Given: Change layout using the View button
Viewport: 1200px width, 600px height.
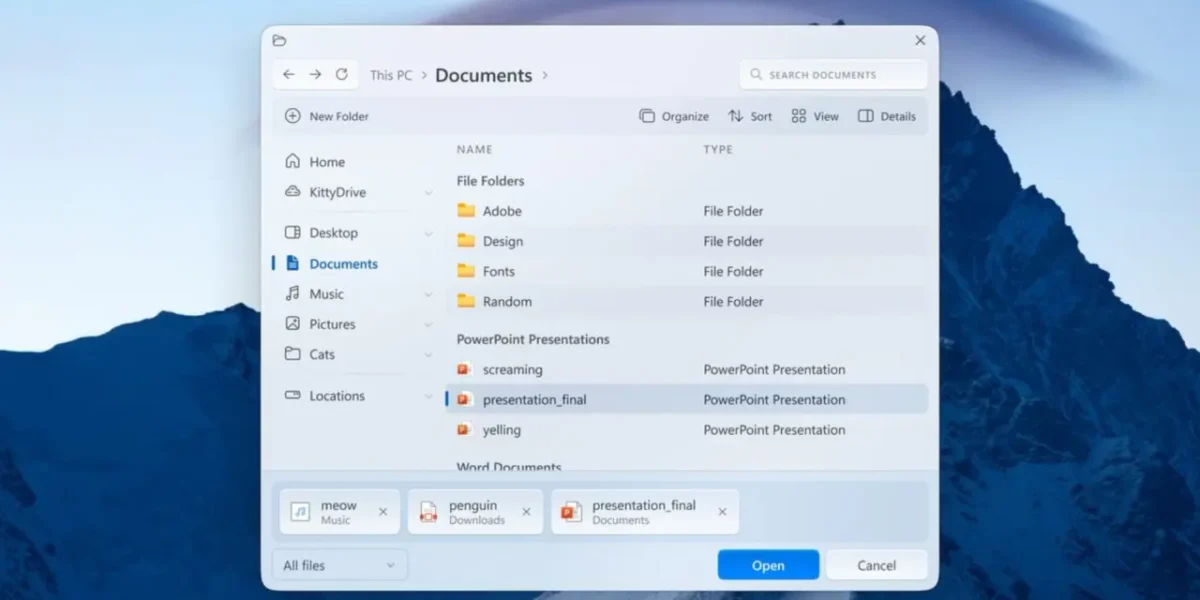Looking at the screenshot, I should pyautogui.click(x=815, y=116).
